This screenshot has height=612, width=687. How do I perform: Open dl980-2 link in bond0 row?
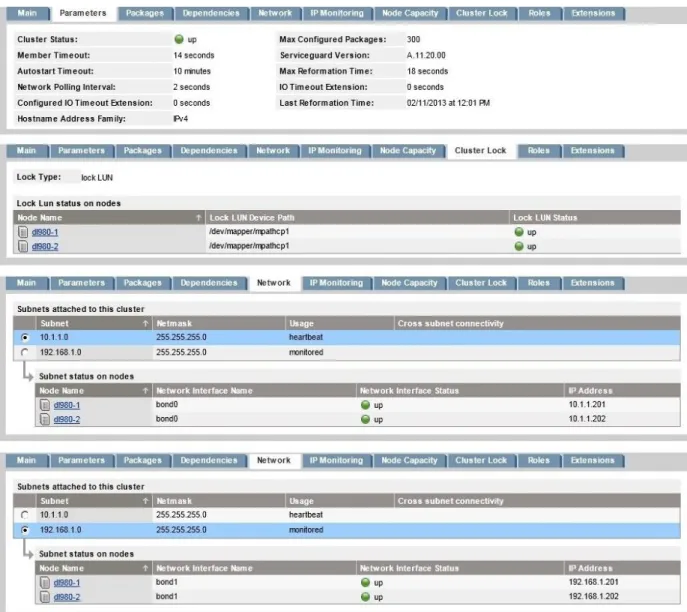click(67, 420)
